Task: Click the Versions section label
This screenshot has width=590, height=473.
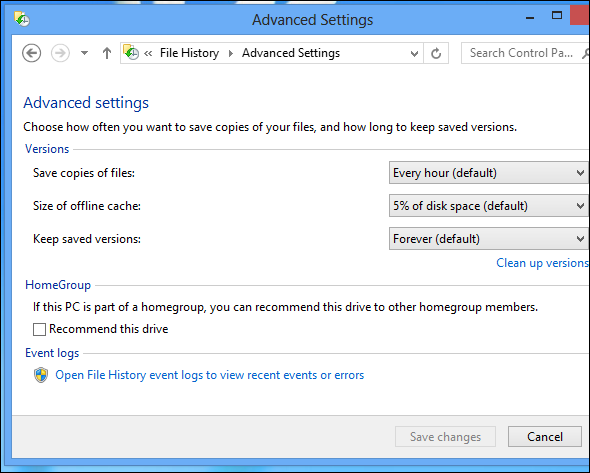Action: pyautogui.click(x=47, y=149)
